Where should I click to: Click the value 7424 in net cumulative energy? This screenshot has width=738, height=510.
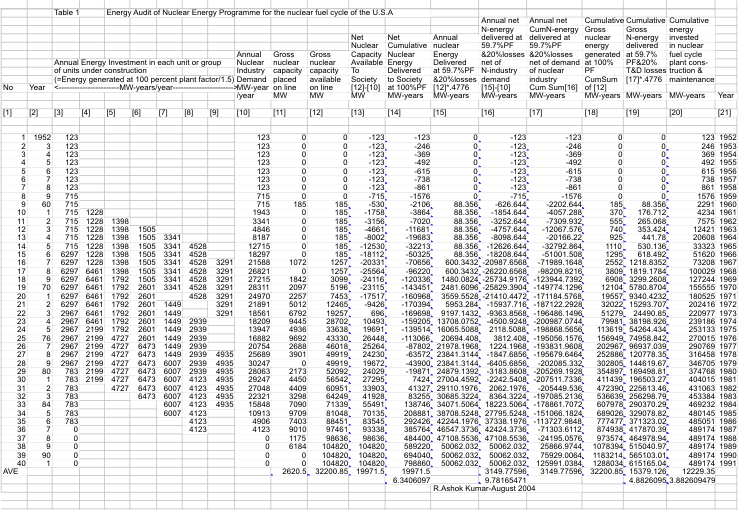point(421,380)
